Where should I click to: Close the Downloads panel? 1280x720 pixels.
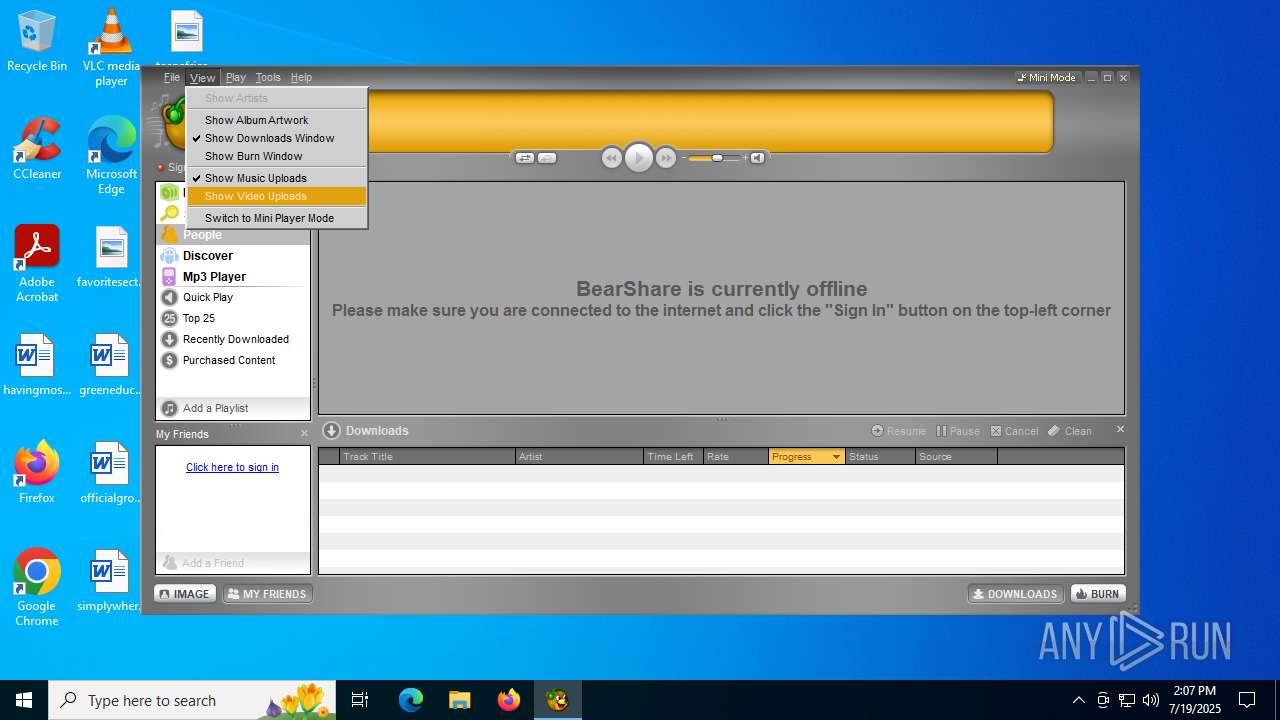1120,429
